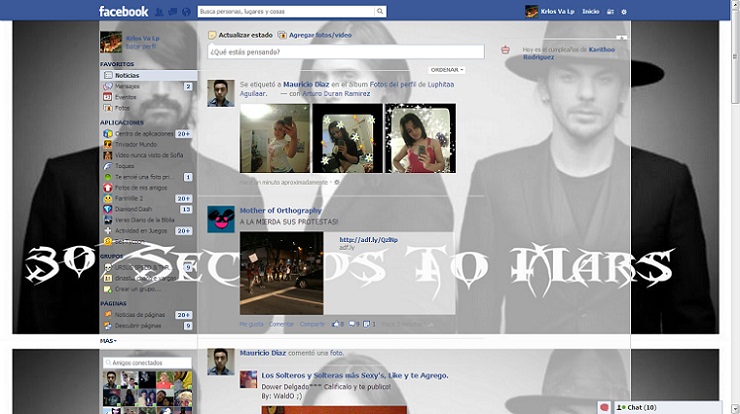Image resolution: width=740 pixels, height=414 pixels.
Task: Click the Eventos calendar icon
Action: [x=108, y=97]
